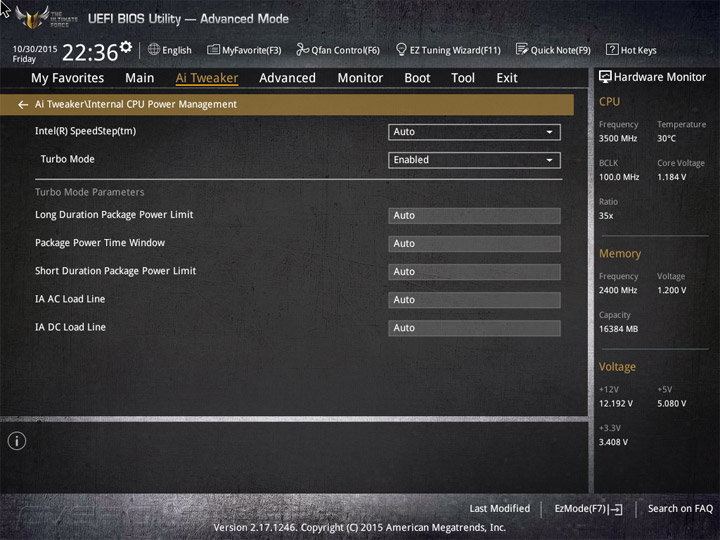Click memory voltage 1.200 V
The width and height of the screenshot is (720, 540).
tap(671, 290)
